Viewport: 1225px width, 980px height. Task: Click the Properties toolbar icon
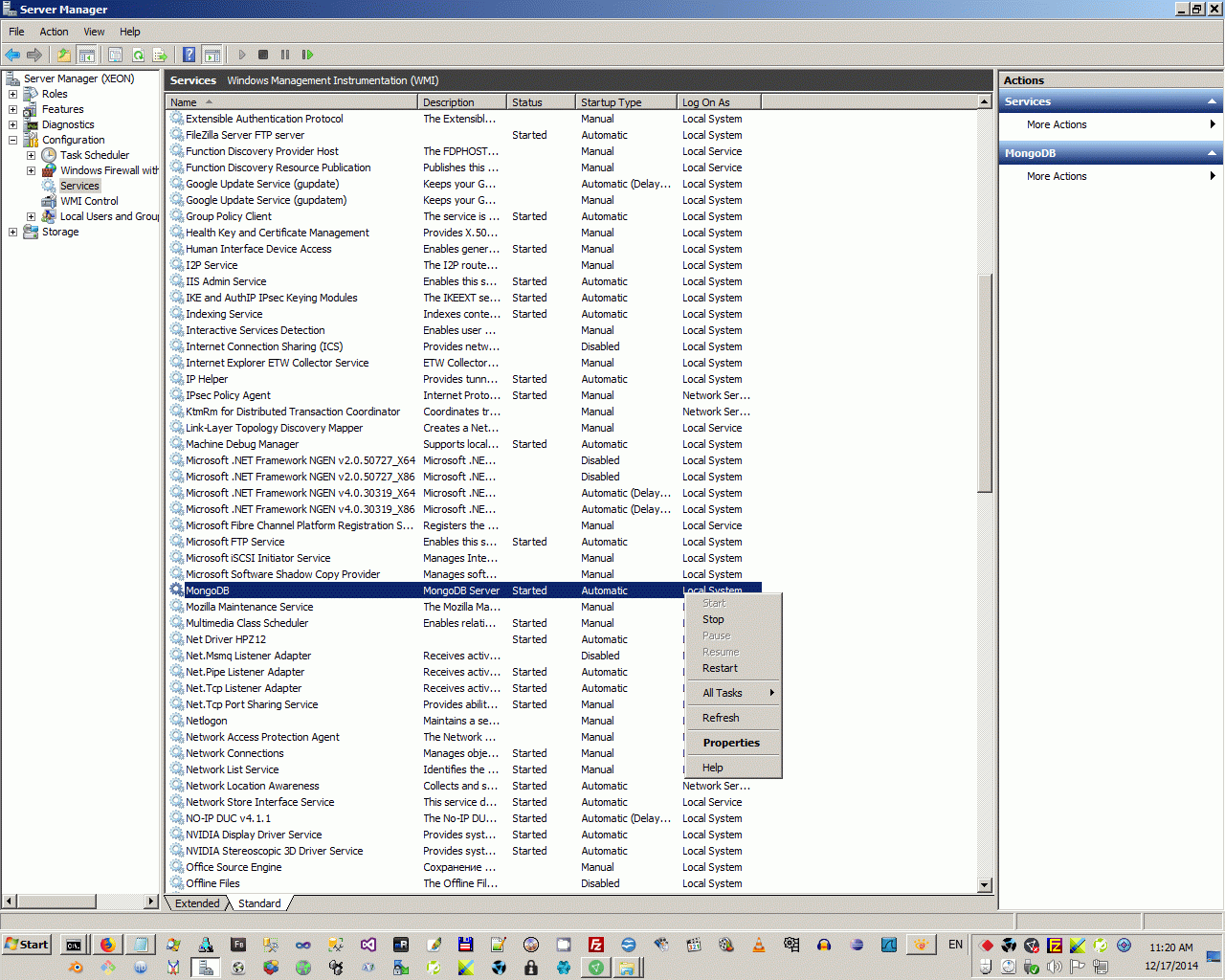click(115, 55)
